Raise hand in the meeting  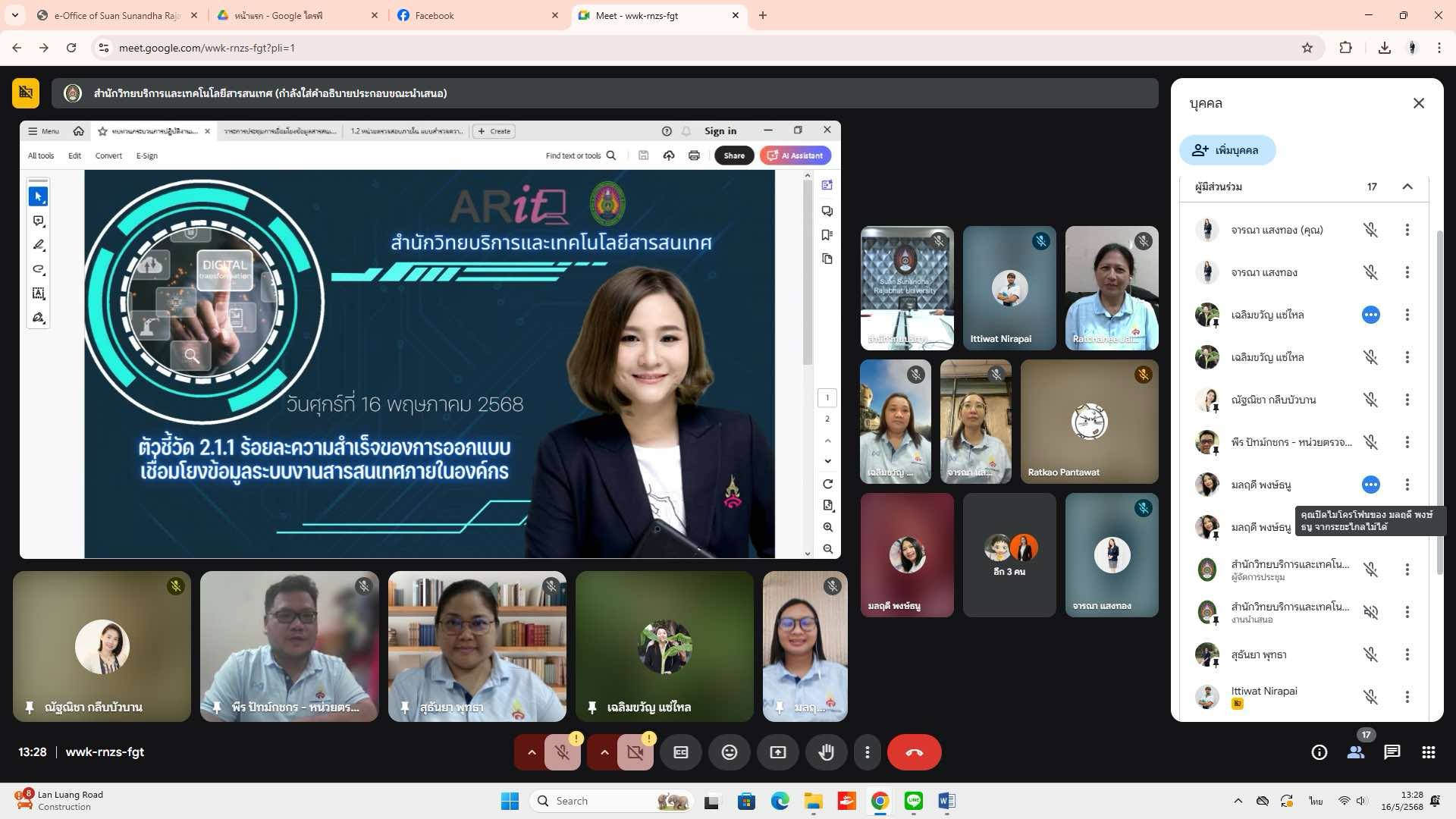click(826, 752)
